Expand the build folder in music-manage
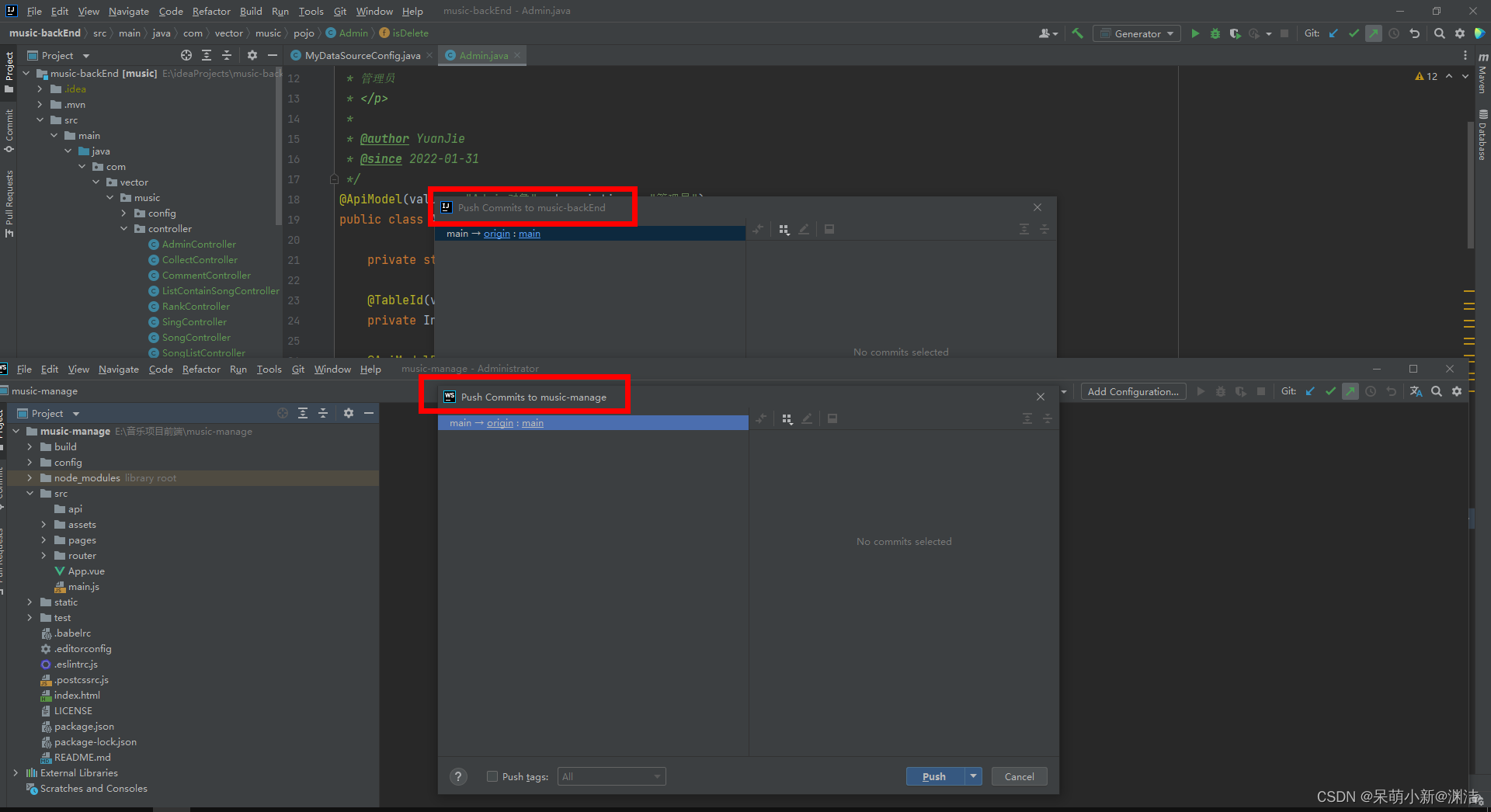1491x812 pixels. 30,447
